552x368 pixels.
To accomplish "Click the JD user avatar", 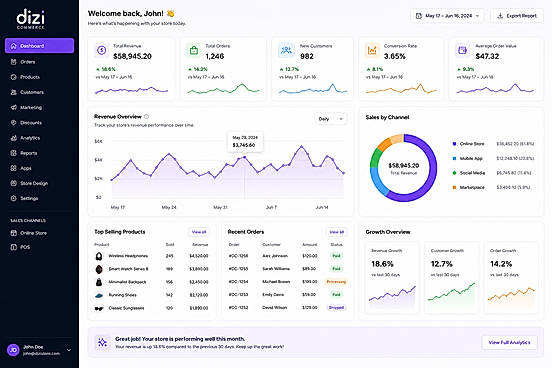I will pyautogui.click(x=13, y=350).
